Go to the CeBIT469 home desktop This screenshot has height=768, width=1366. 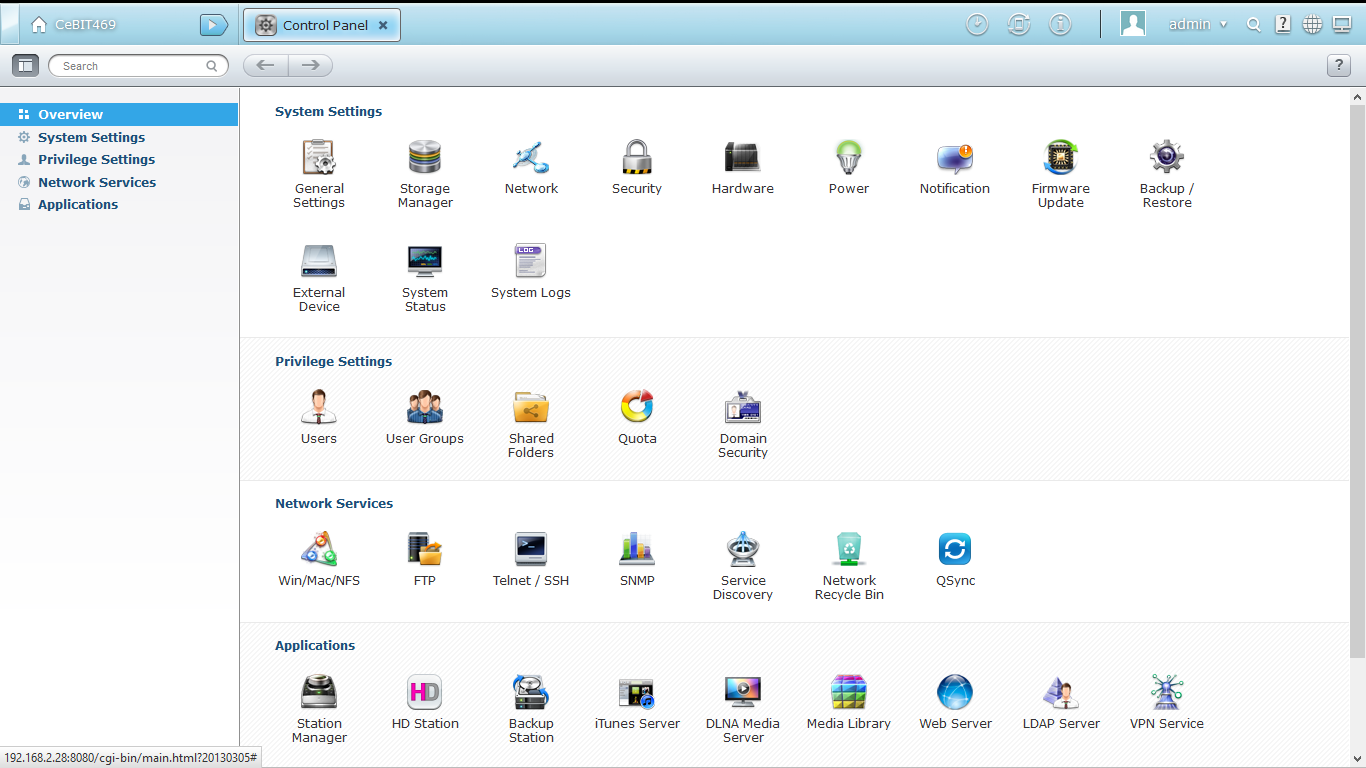[73, 24]
